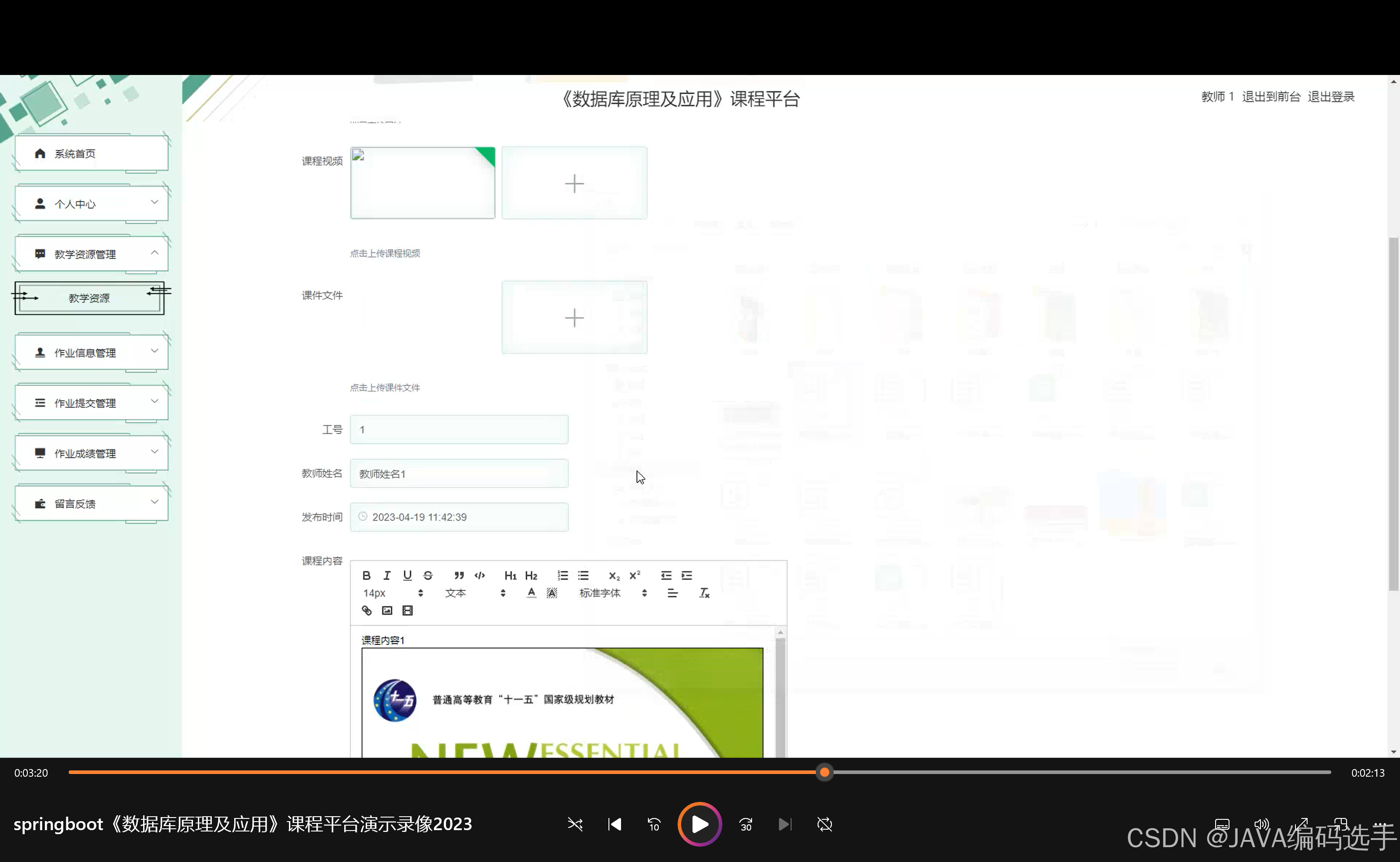Clear text formatting with the Tx icon

(704, 593)
